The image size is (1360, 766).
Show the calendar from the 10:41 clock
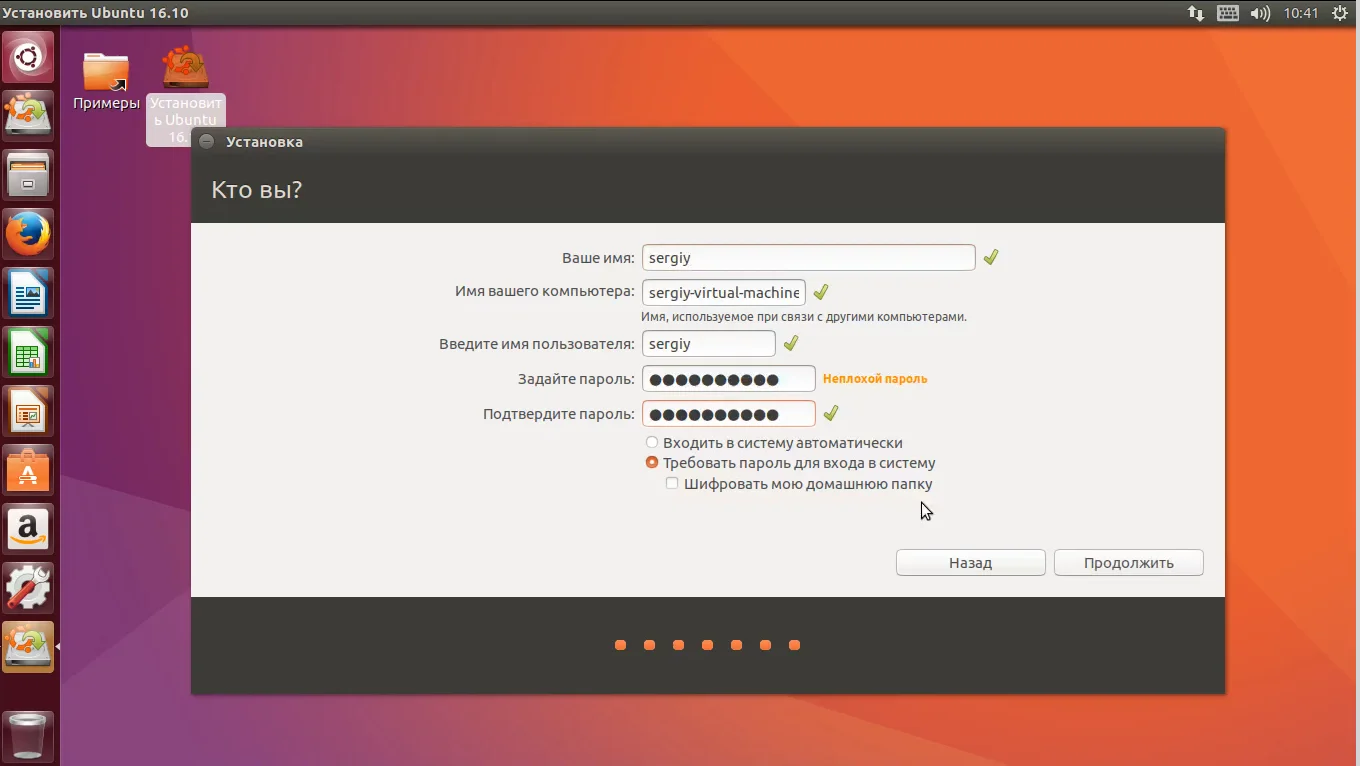(x=1301, y=13)
